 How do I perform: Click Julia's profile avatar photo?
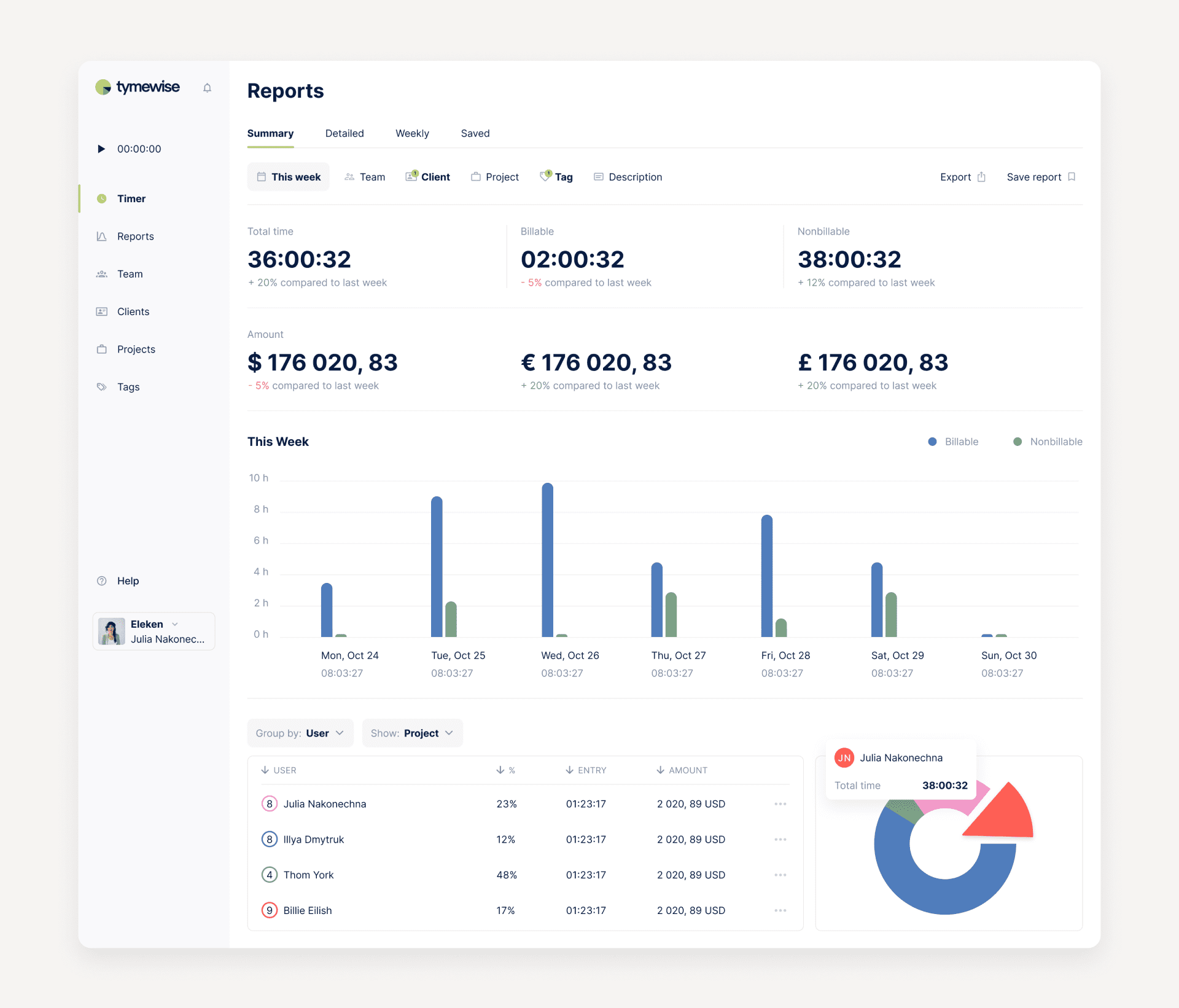click(x=112, y=631)
